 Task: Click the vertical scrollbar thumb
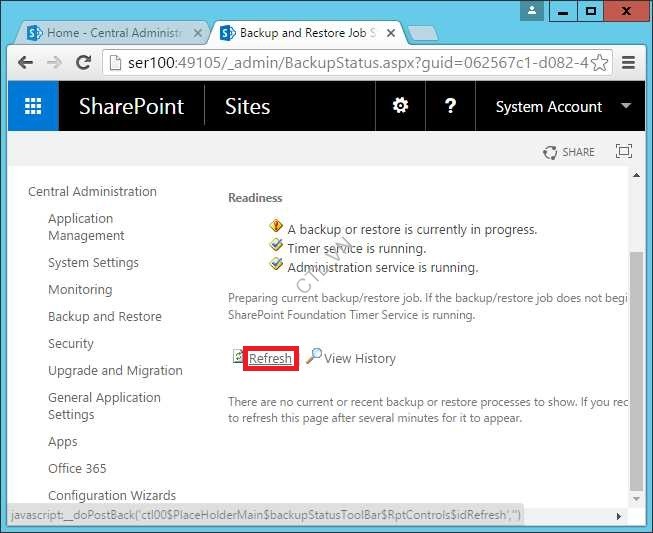[636, 371]
